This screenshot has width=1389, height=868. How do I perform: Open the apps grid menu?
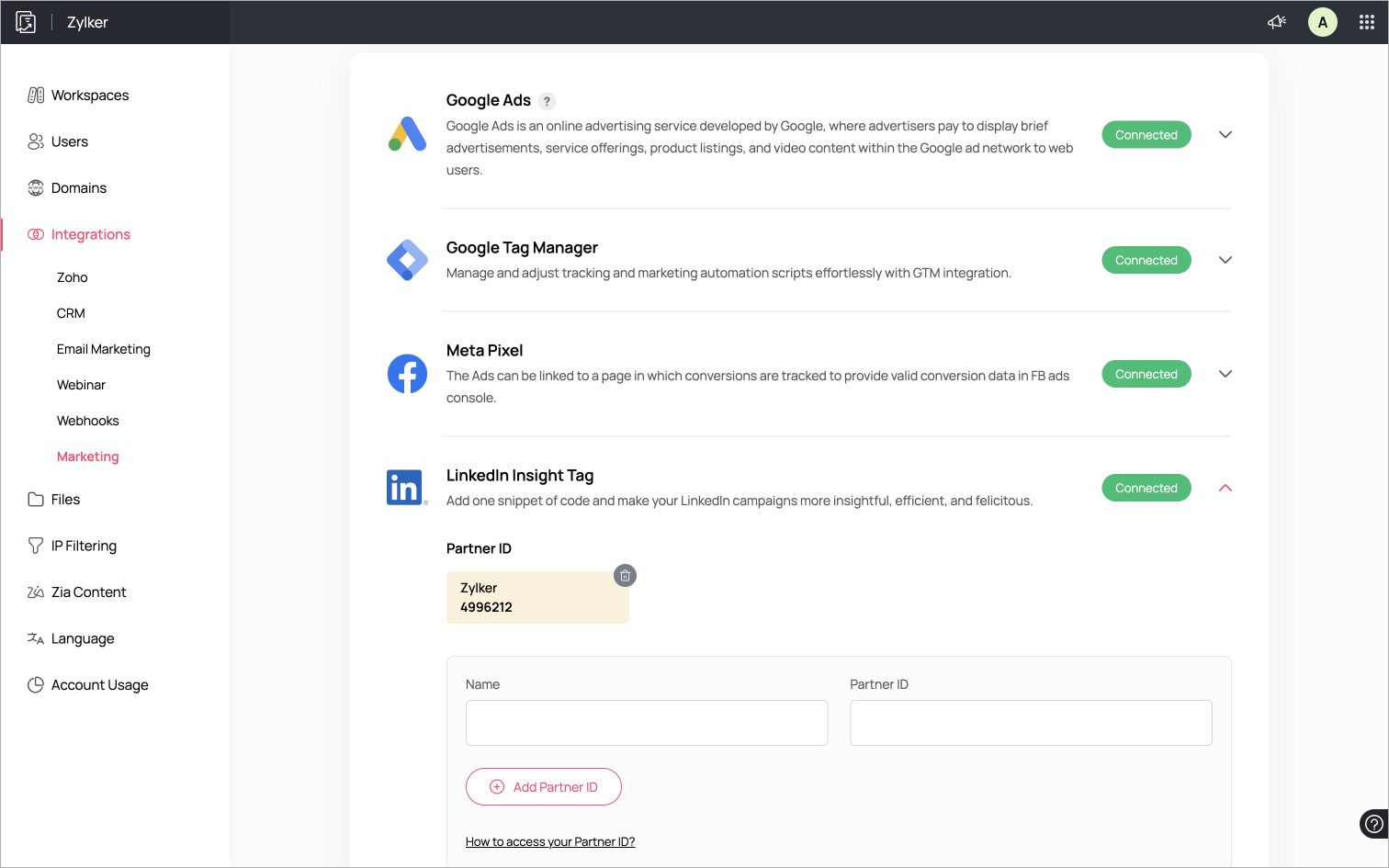tap(1367, 22)
